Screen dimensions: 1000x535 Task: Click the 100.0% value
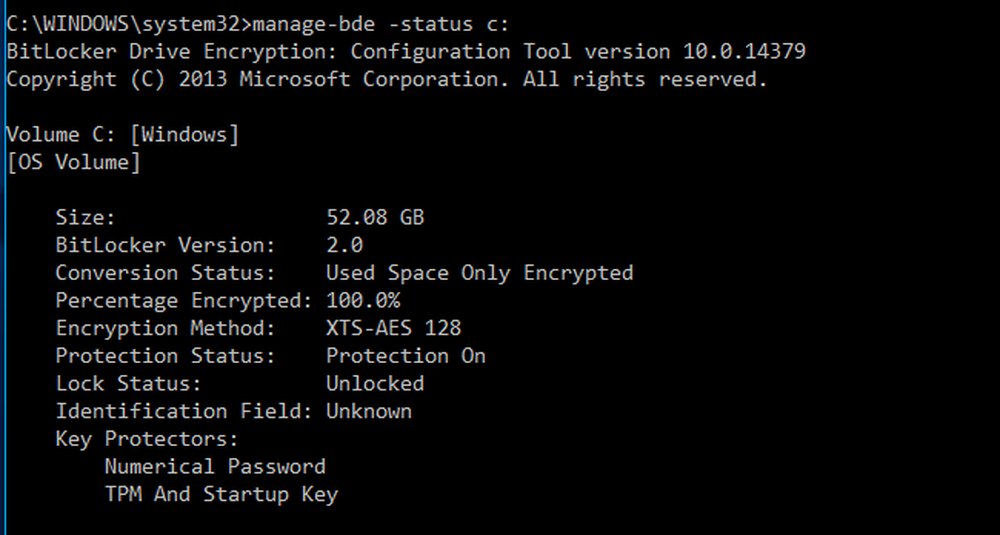click(x=363, y=300)
